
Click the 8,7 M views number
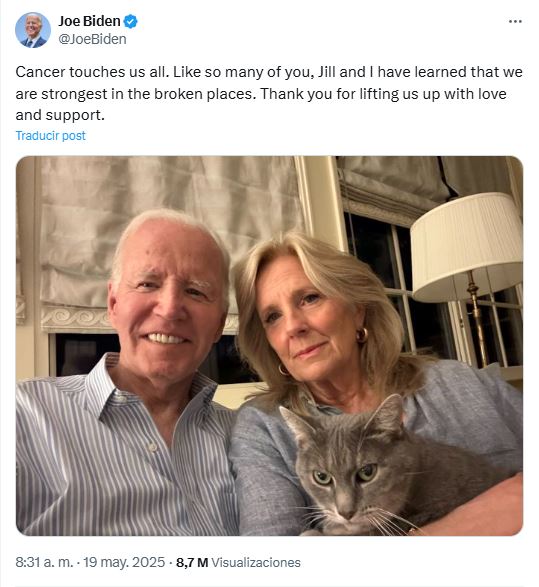click(192, 562)
